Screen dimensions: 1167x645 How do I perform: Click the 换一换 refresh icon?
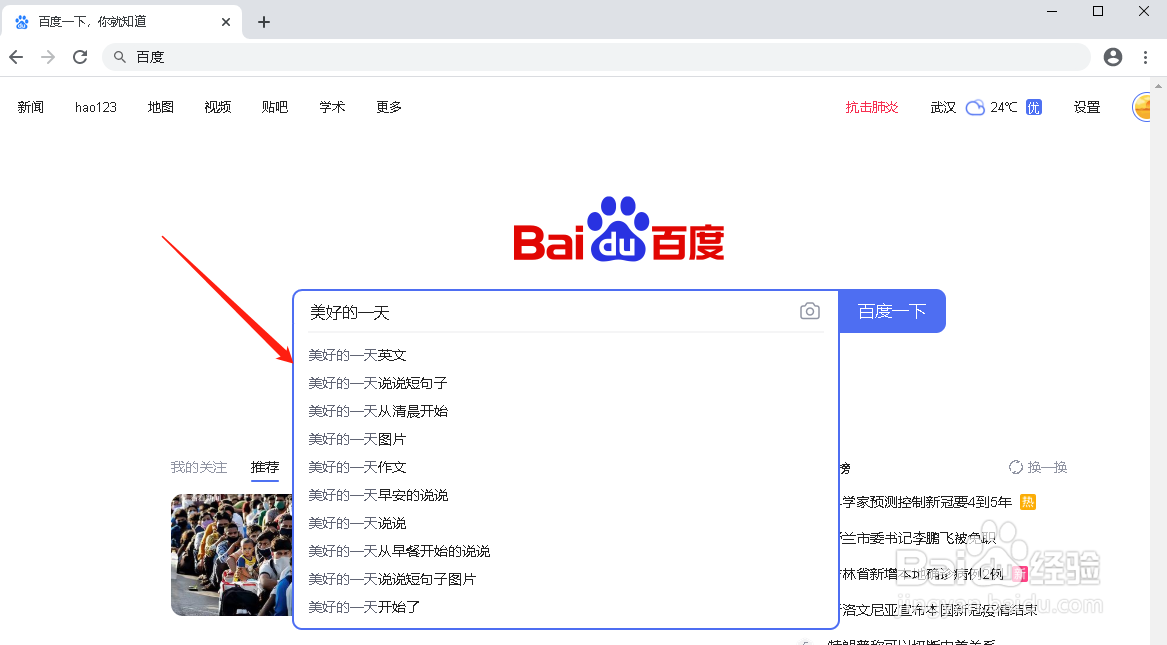[1015, 467]
